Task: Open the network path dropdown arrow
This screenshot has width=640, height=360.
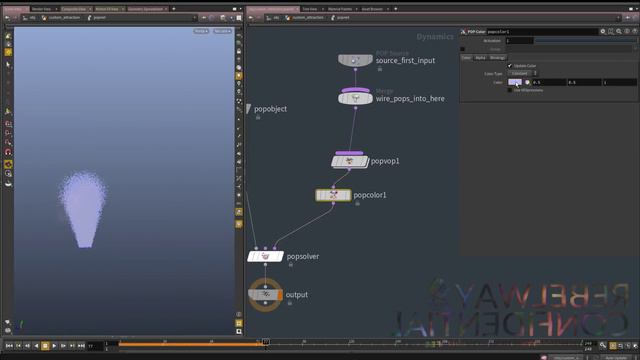Action: pyautogui.click(x=618, y=18)
